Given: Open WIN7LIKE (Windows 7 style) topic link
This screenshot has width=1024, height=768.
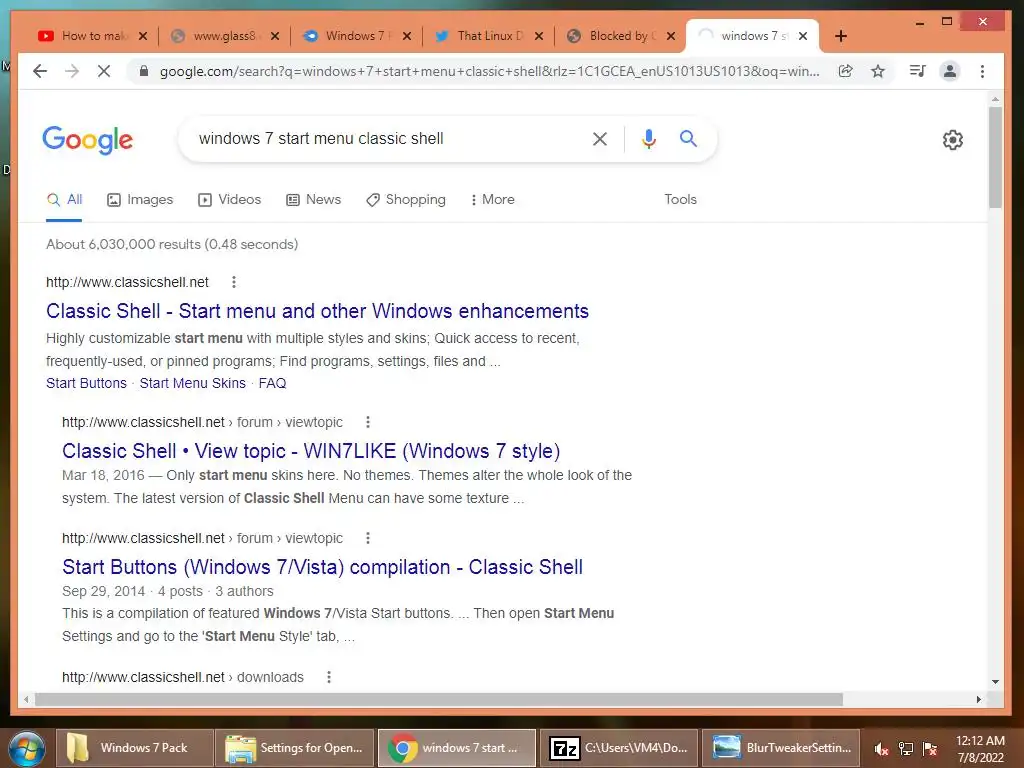Looking at the screenshot, I should tap(311, 451).
